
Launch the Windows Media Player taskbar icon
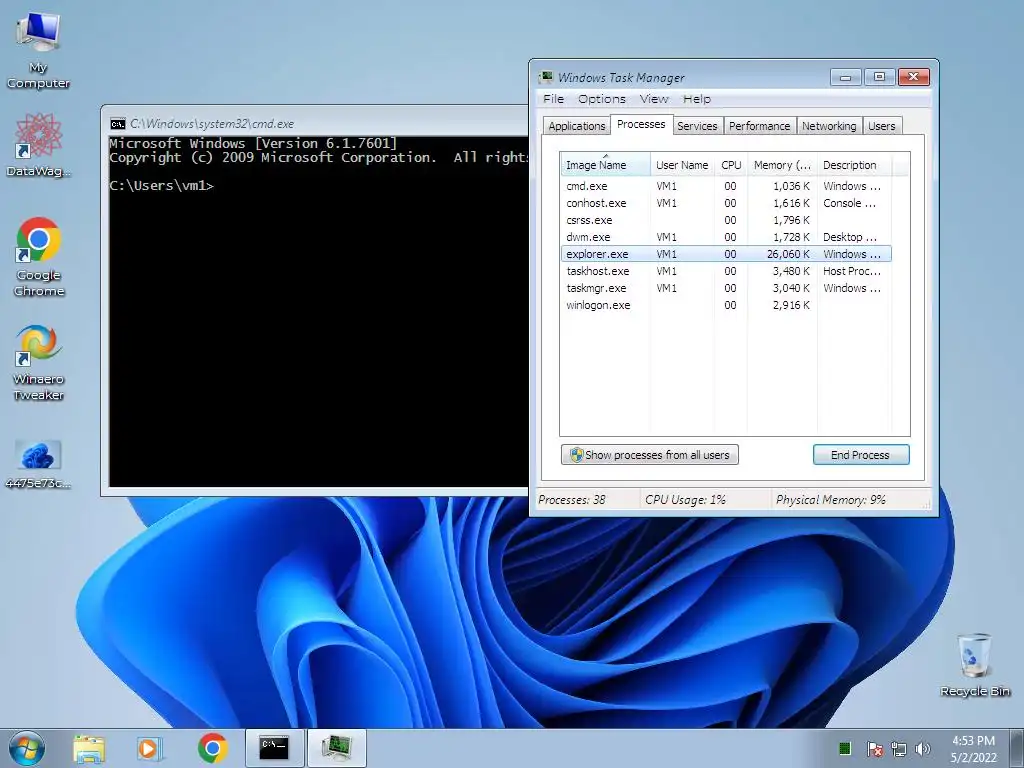150,748
